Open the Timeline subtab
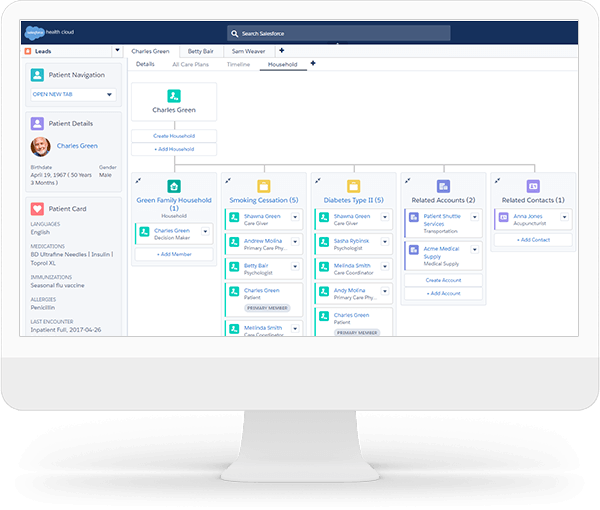The width and height of the screenshot is (600, 510). (x=238, y=65)
